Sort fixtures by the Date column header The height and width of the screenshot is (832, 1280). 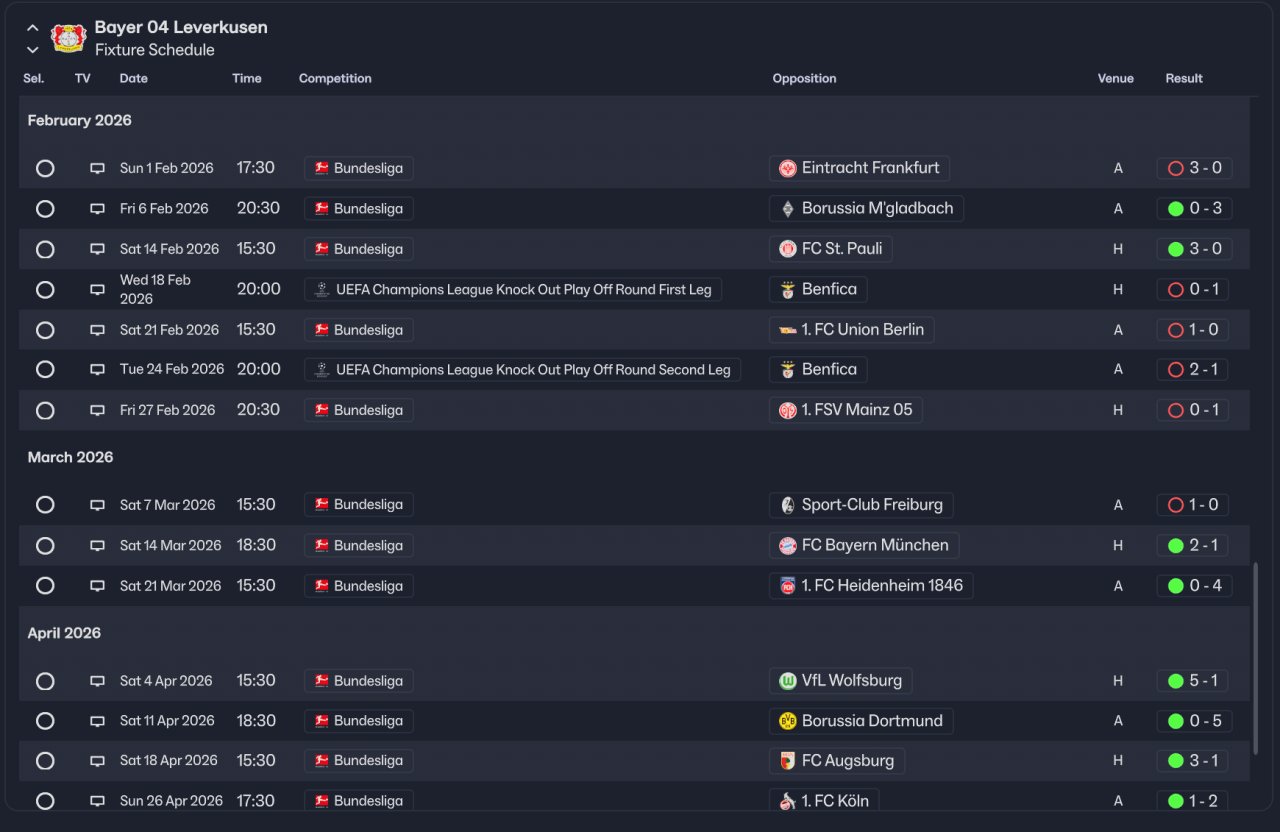pos(133,78)
